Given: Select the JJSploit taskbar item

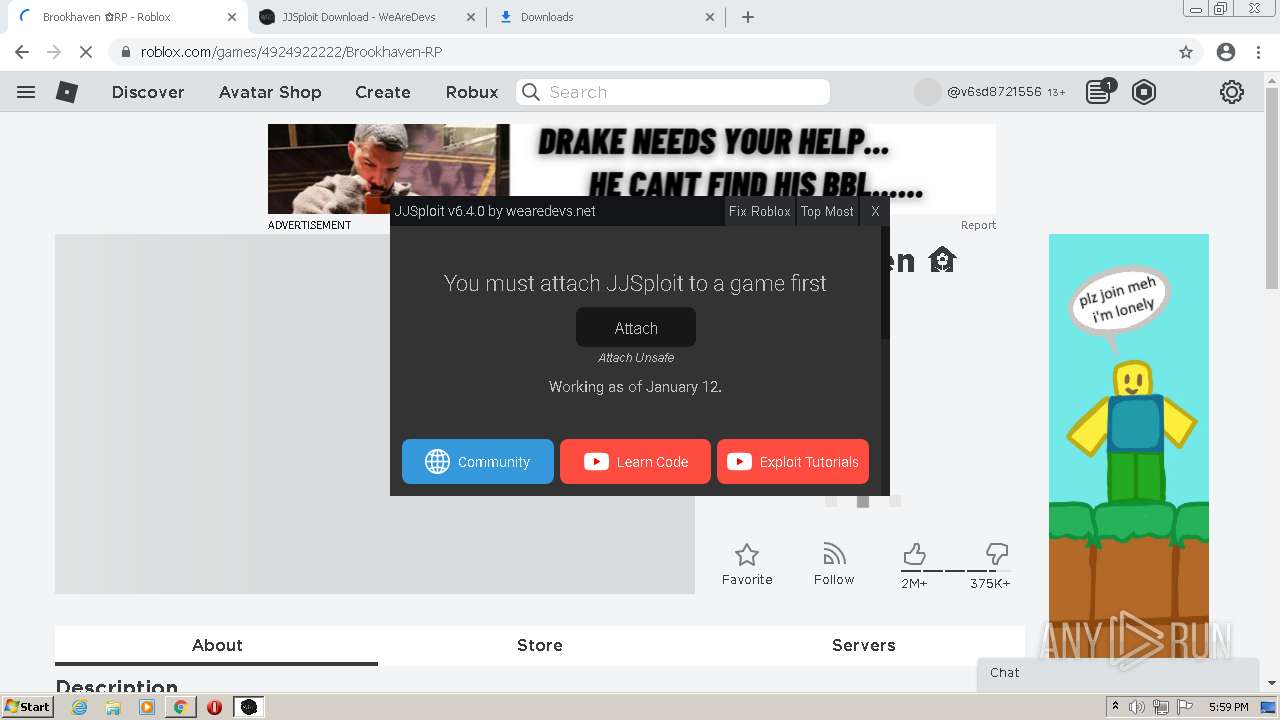Looking at the screenshot, I should [x=249, y=707].
